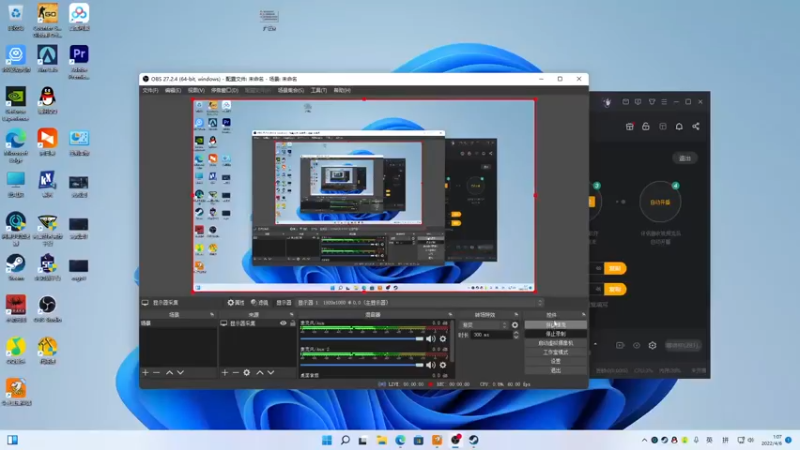Open the 视图(V) menu in OBS
The image size is (800, 450).
[x=196, y=90]
